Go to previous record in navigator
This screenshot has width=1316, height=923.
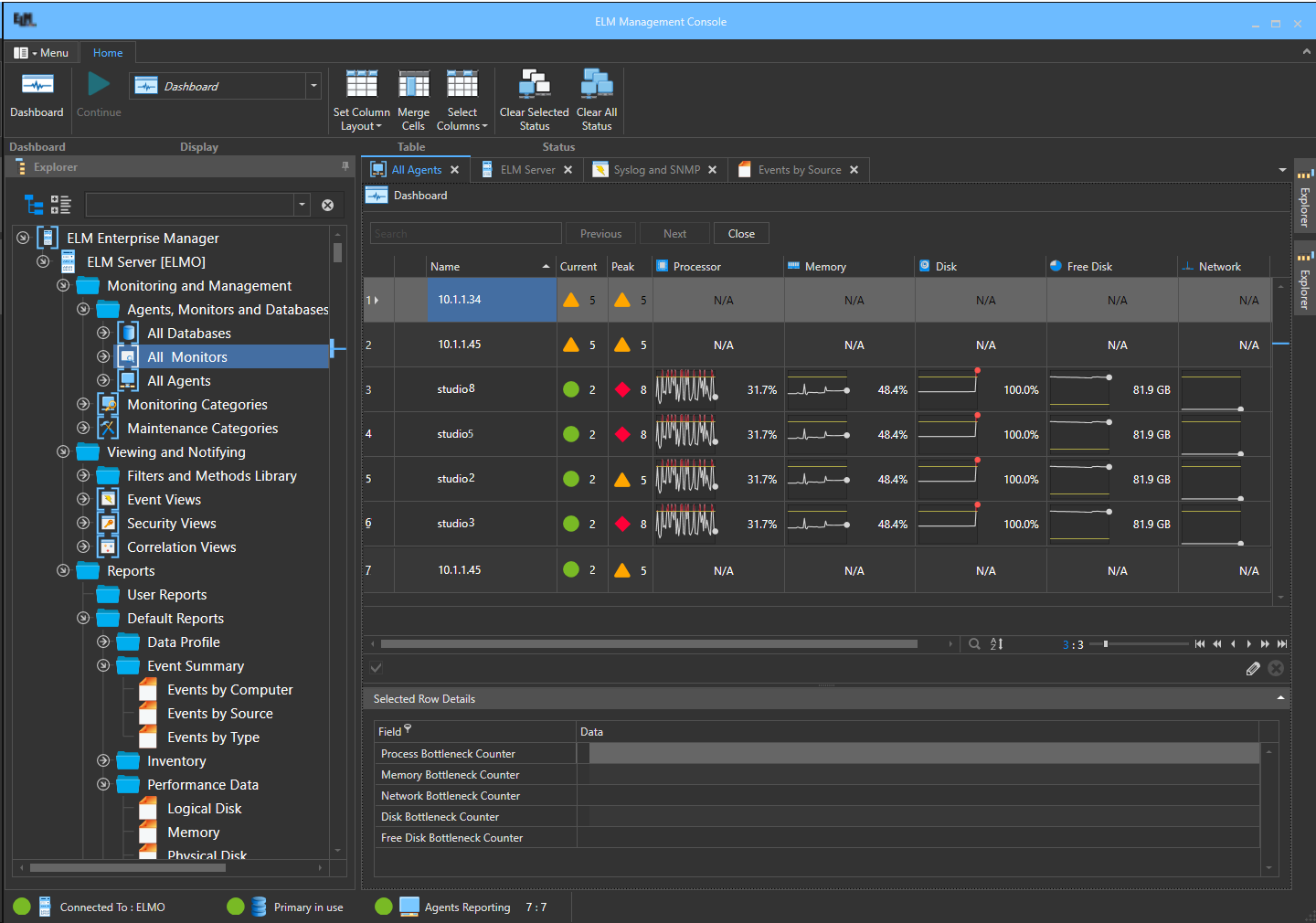click(x=1233, y=644)
